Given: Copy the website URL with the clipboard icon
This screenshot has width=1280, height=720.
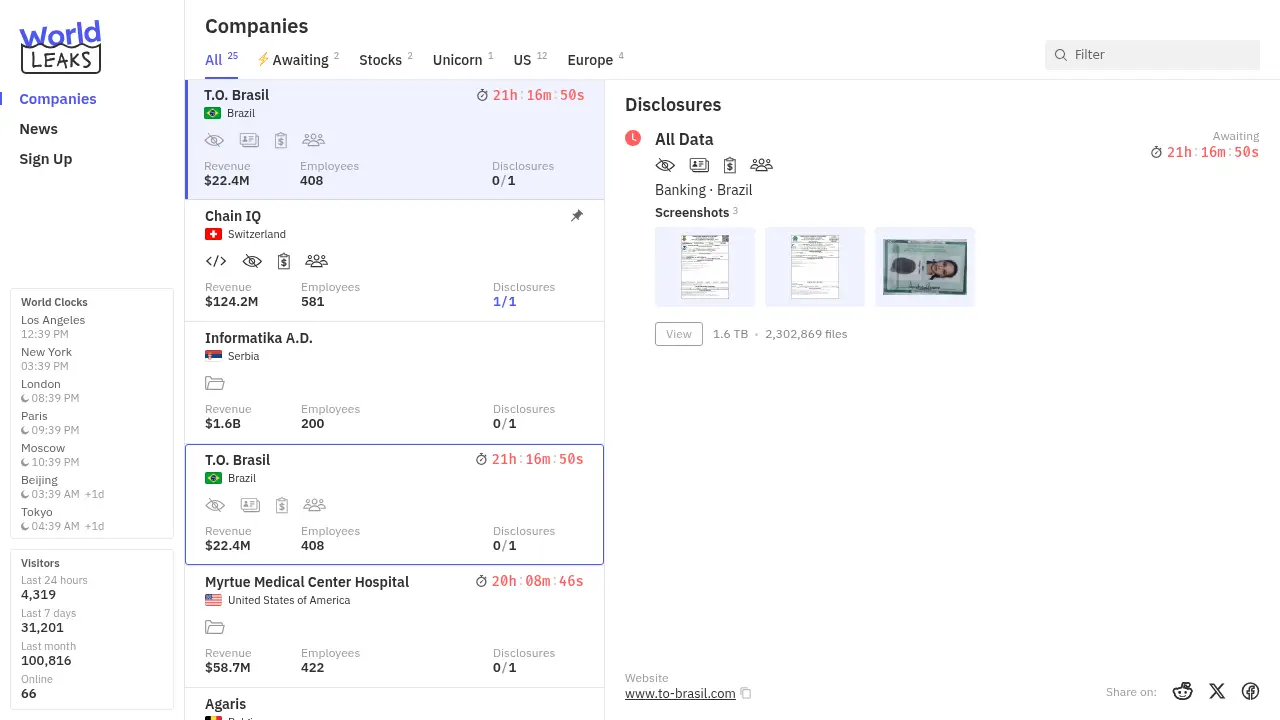Looking at the screenshot, I should click(x=746, y=693).
